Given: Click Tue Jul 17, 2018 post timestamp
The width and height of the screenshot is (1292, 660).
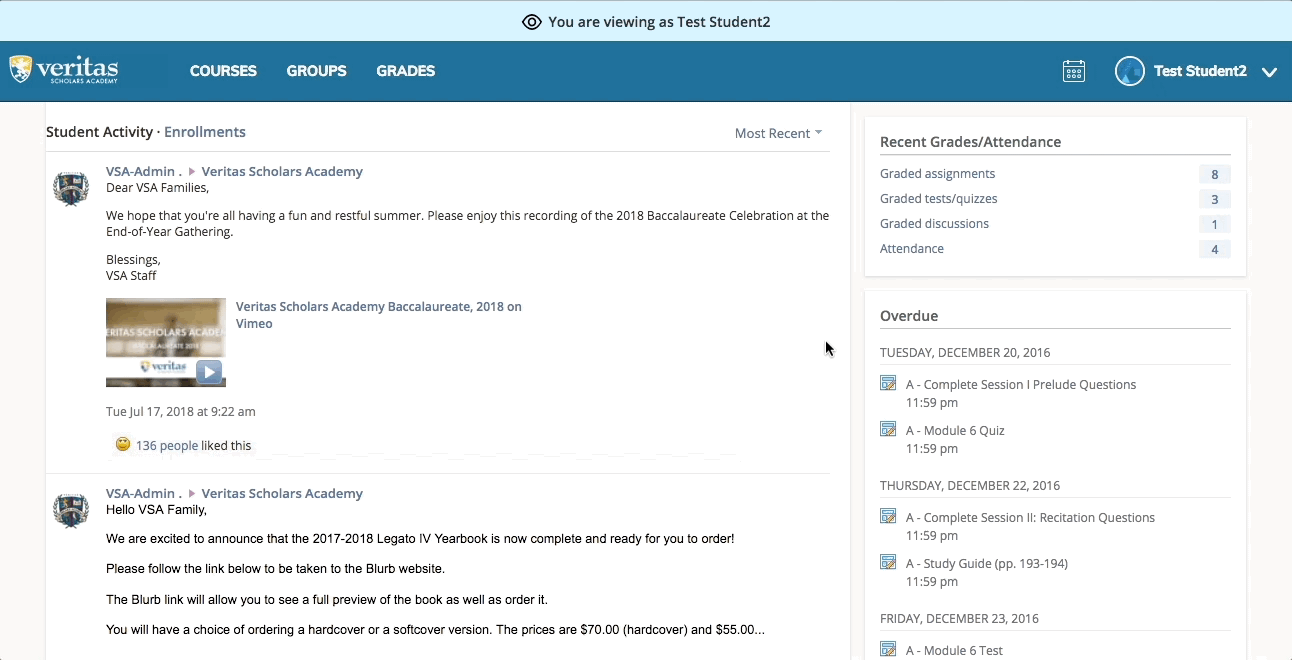Looking at the screenshot, I should (180, 412).
